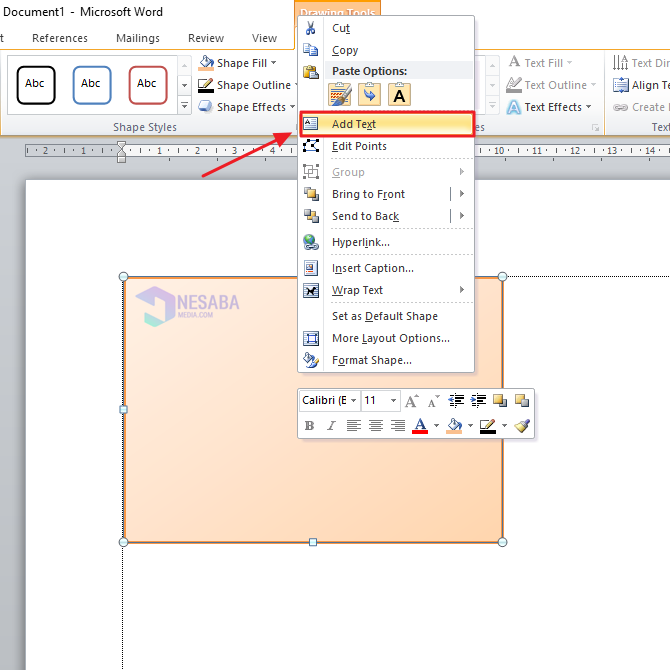
Task: Click the Edit Points icon
Action: (311, 146)
